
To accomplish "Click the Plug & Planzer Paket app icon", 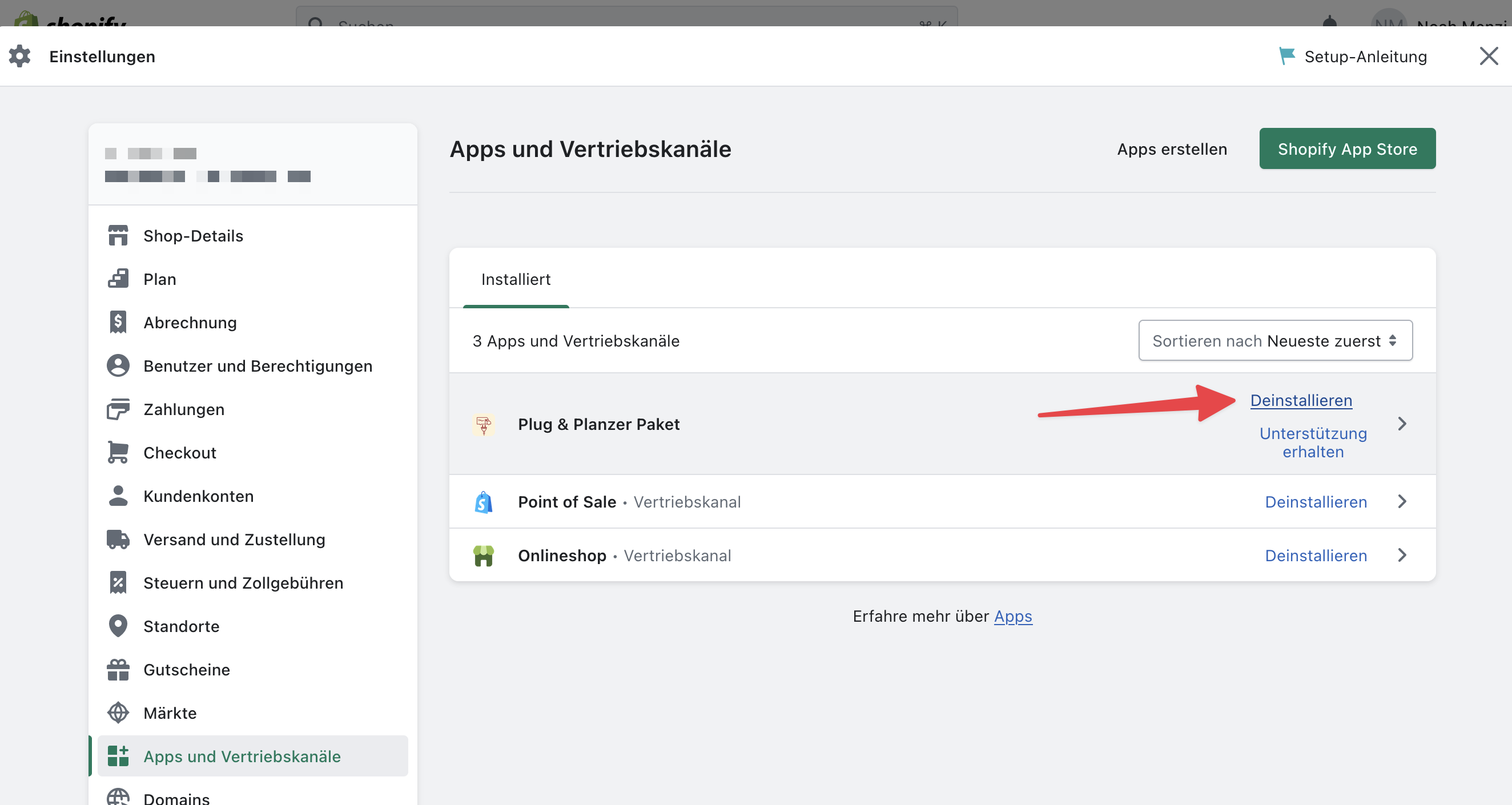I will pos(483,424).
